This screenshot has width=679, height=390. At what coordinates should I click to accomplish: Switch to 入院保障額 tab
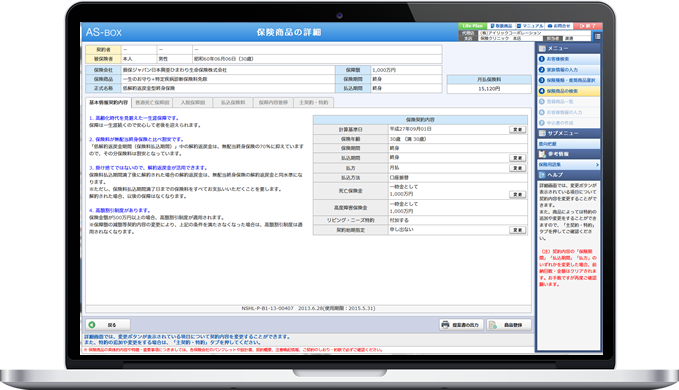point(193,103)
